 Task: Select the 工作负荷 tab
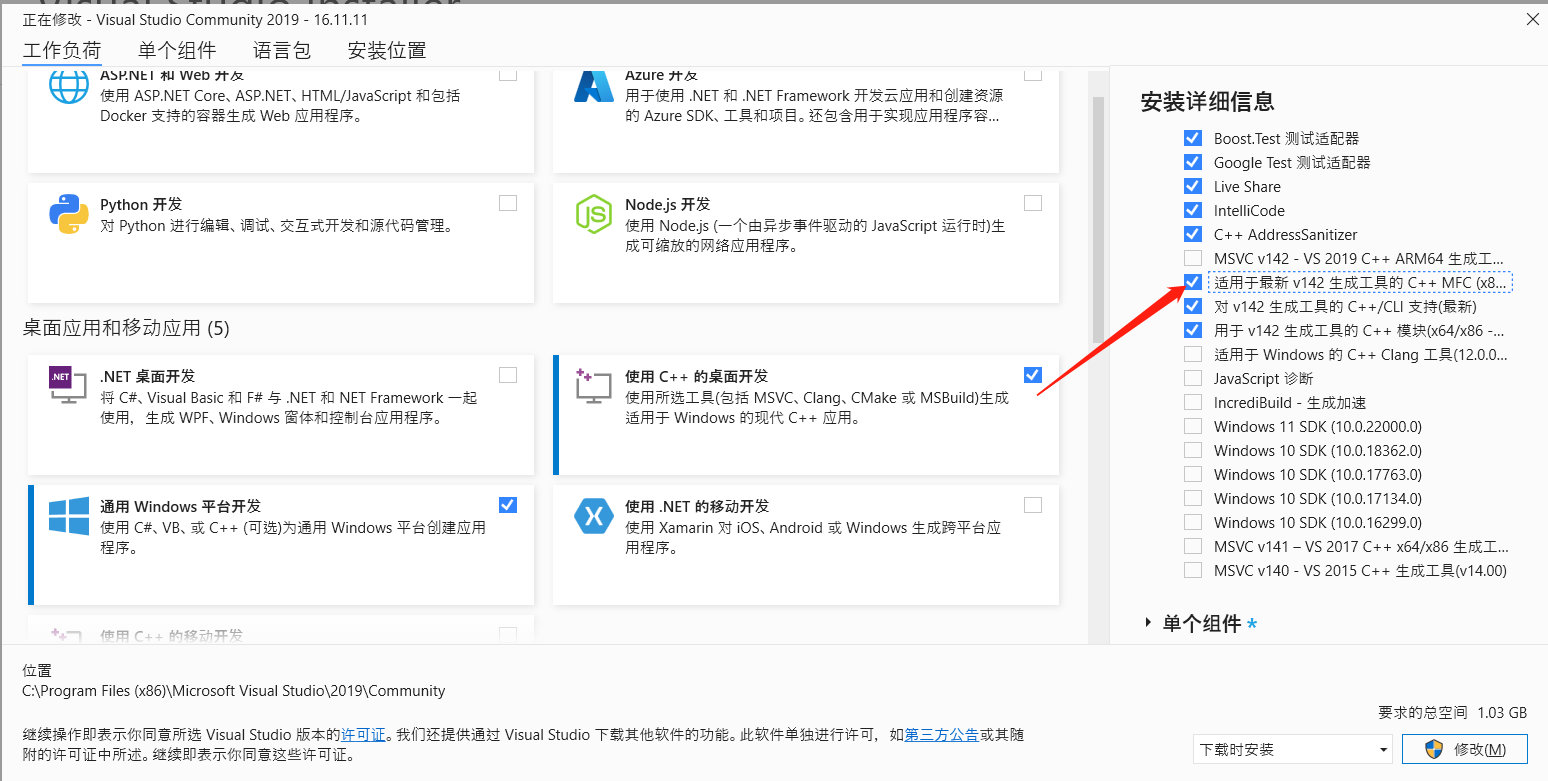coord(62,51)
